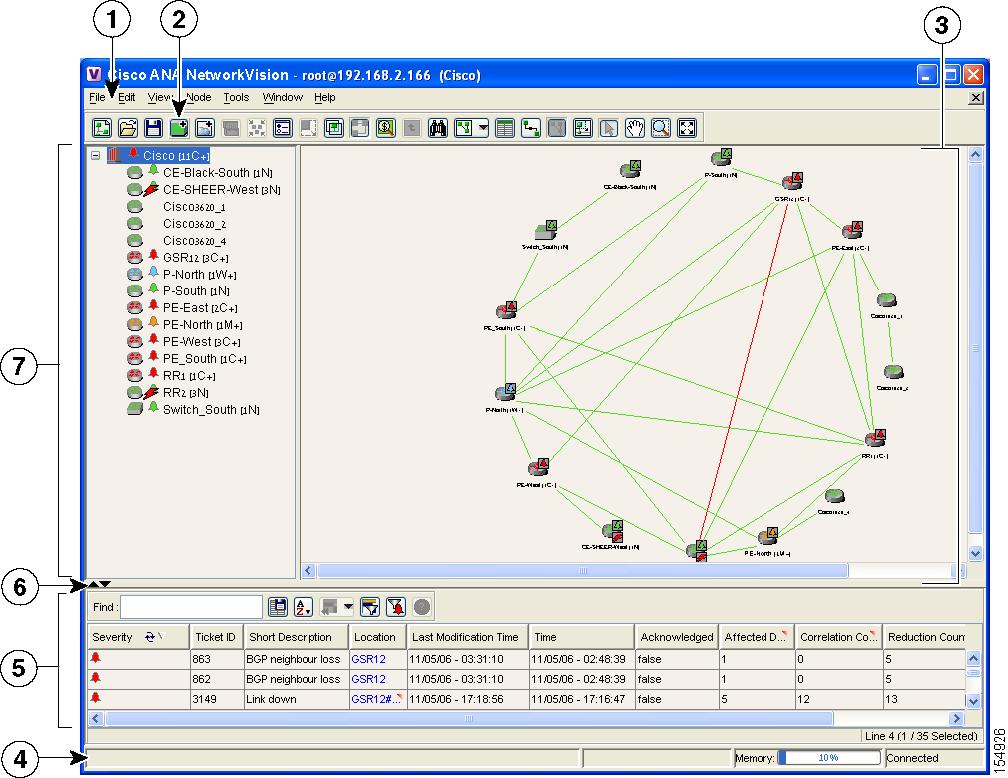The image size is (1008, 778).
Task: Click the ticket table vertical scrollbar down arrow
Action: tap(973, 701)
